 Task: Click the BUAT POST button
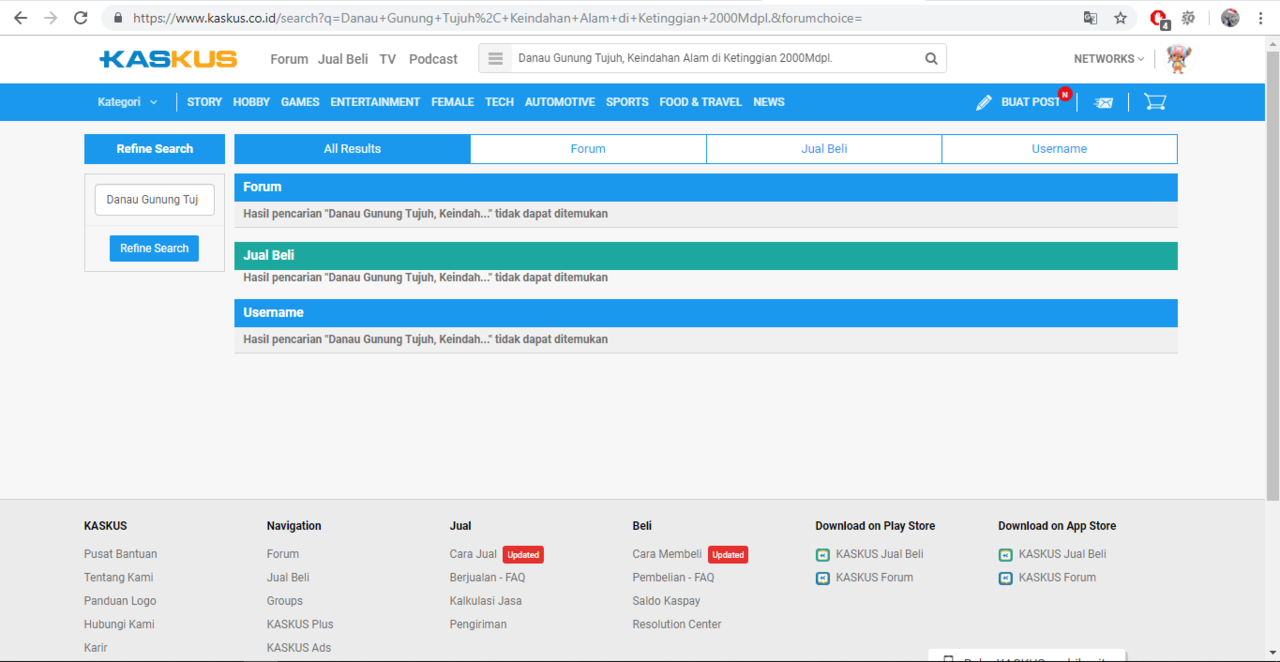tap(1031, 102)
